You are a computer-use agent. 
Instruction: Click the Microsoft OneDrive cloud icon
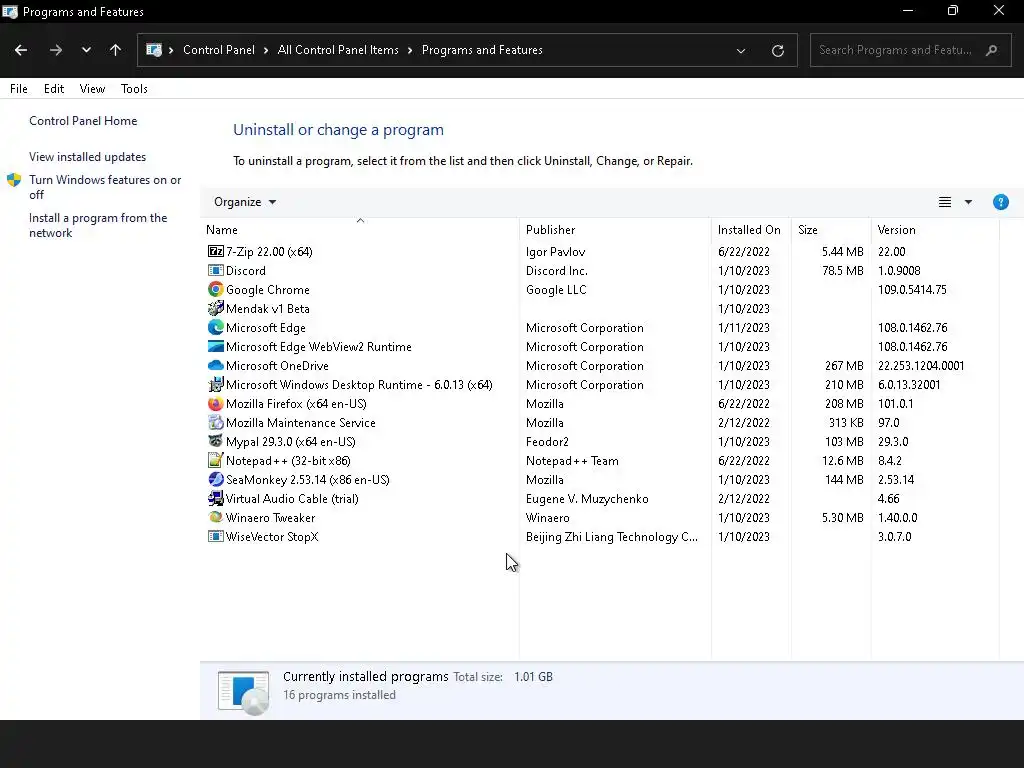(x=216, y=365)
